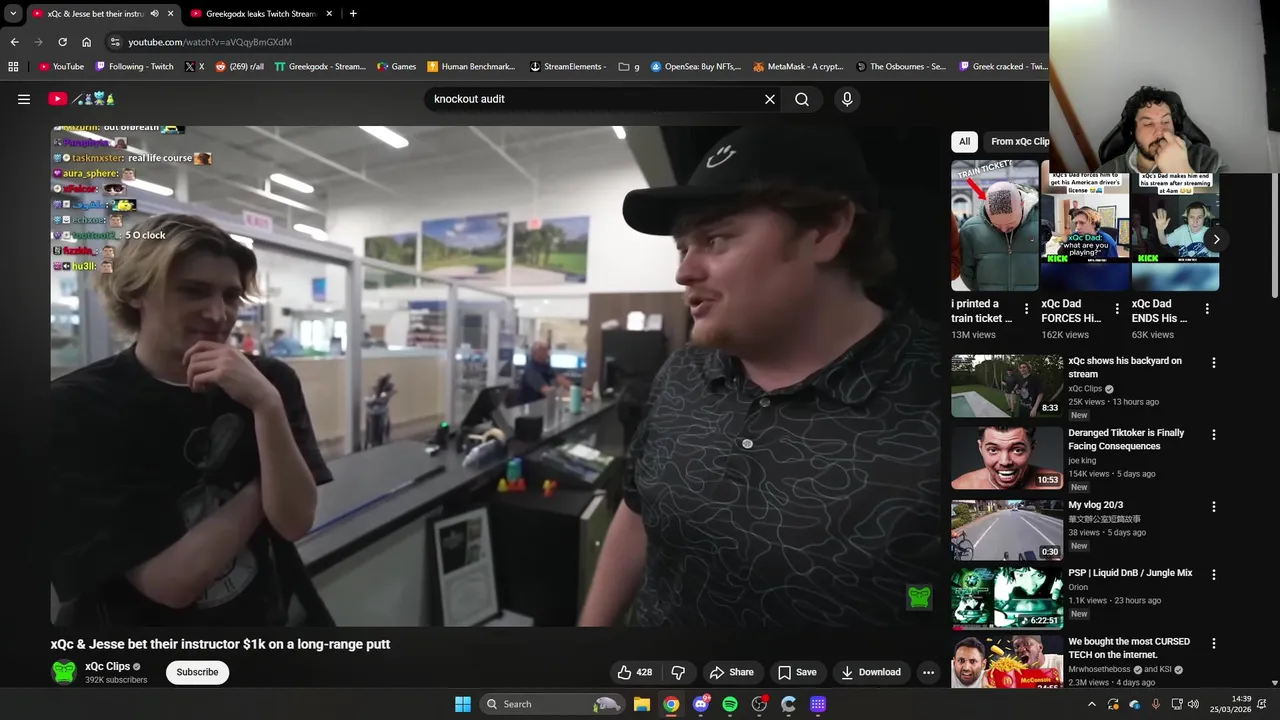
Task: Open xQc Clips channel avatar
Action: (x=64, y=672)
